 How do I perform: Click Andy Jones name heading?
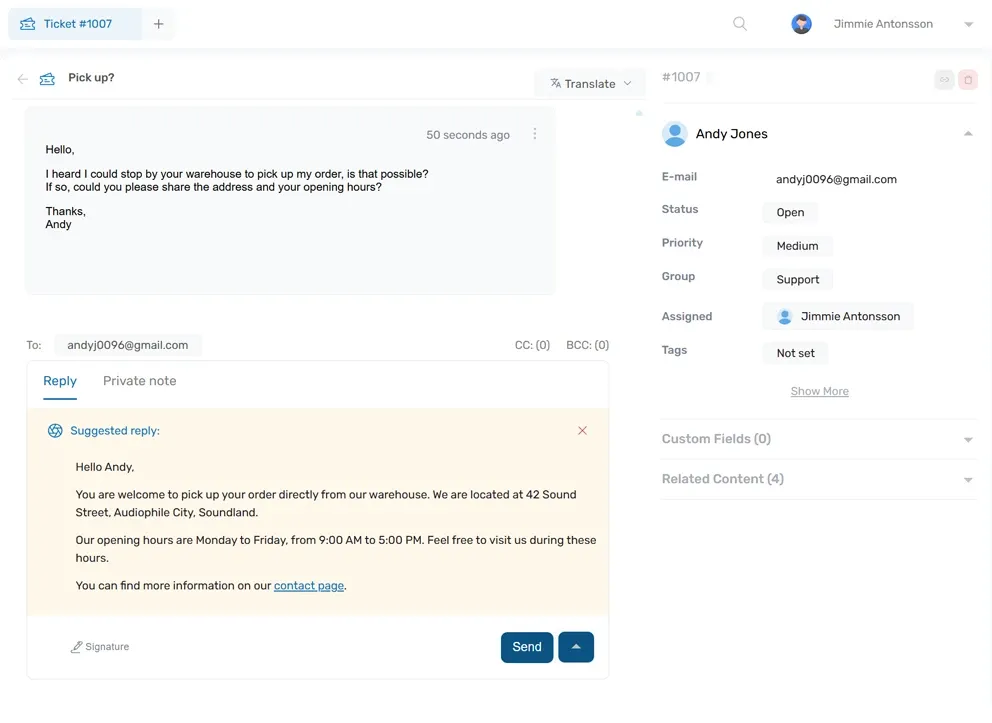point(731,133)
